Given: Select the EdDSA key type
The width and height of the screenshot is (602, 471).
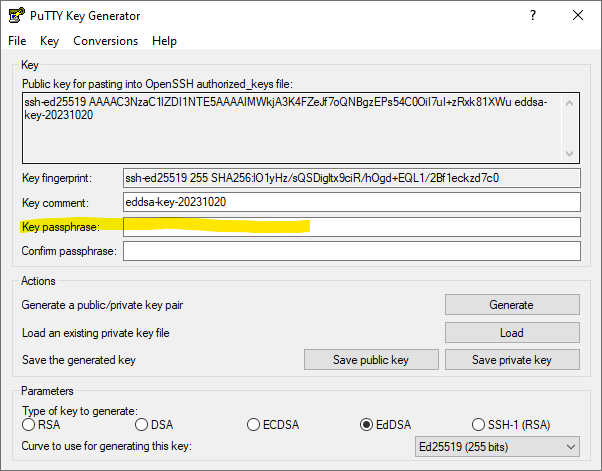Looking at the screenshot, I should pyautogui.click(x=367, y=425).
